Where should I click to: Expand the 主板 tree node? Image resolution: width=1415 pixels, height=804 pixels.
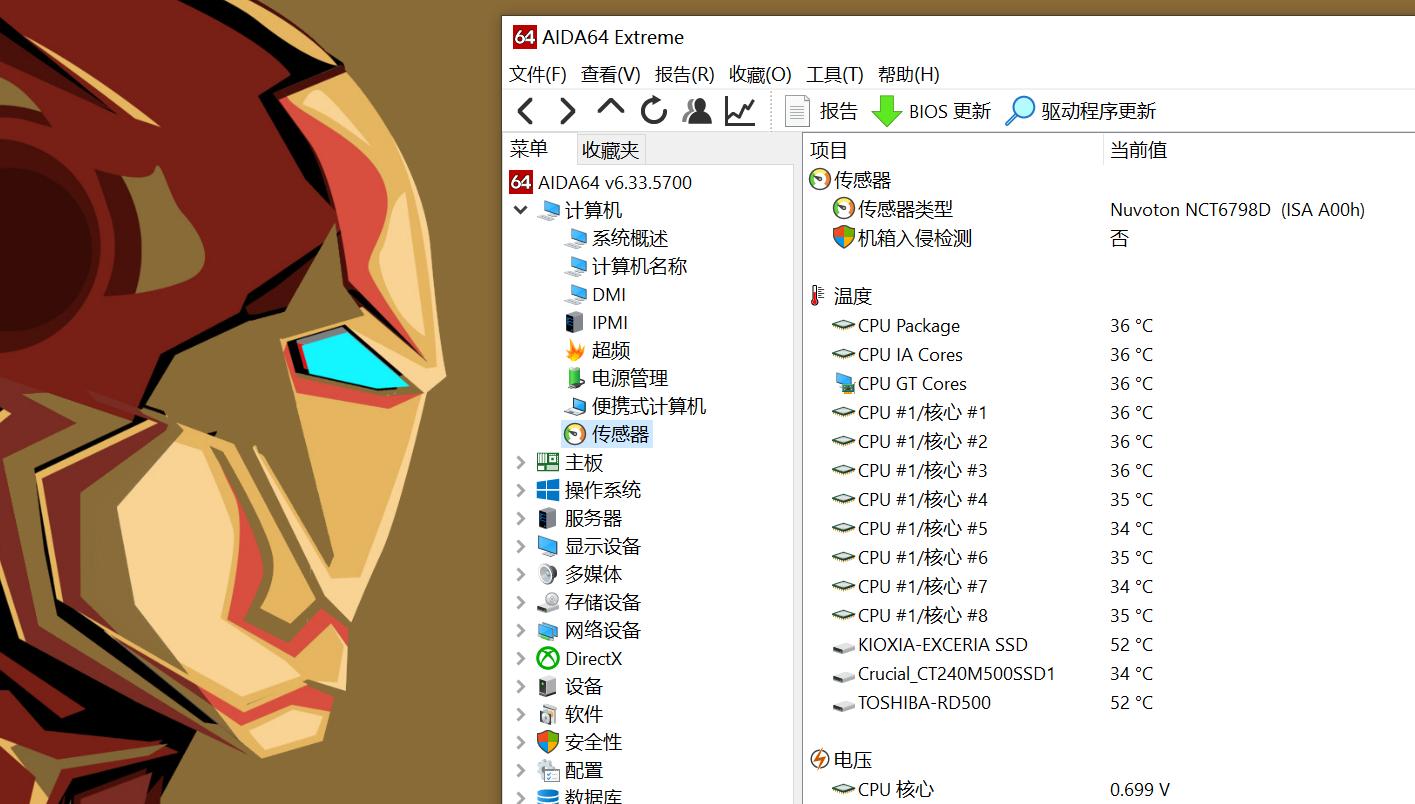click(520, 462)
